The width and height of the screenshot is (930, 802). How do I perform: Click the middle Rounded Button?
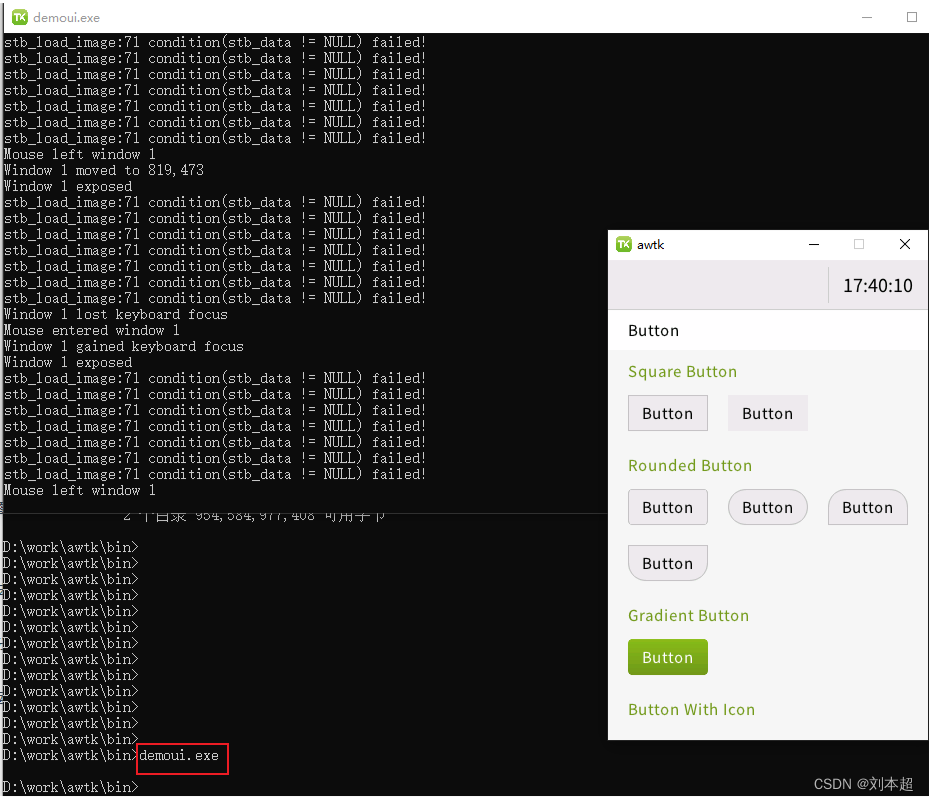pyautogui.click(x=767, y=507)
